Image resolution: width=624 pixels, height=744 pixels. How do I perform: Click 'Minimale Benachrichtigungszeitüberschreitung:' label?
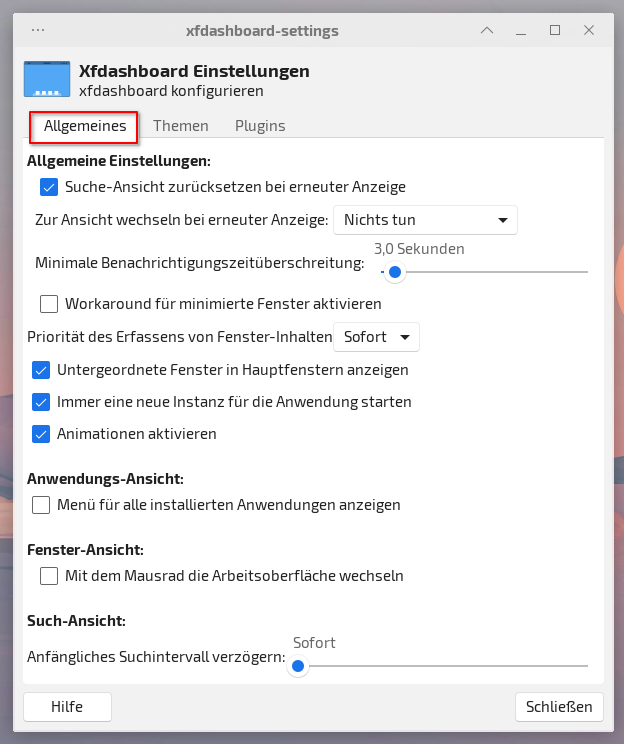(200, 262)
